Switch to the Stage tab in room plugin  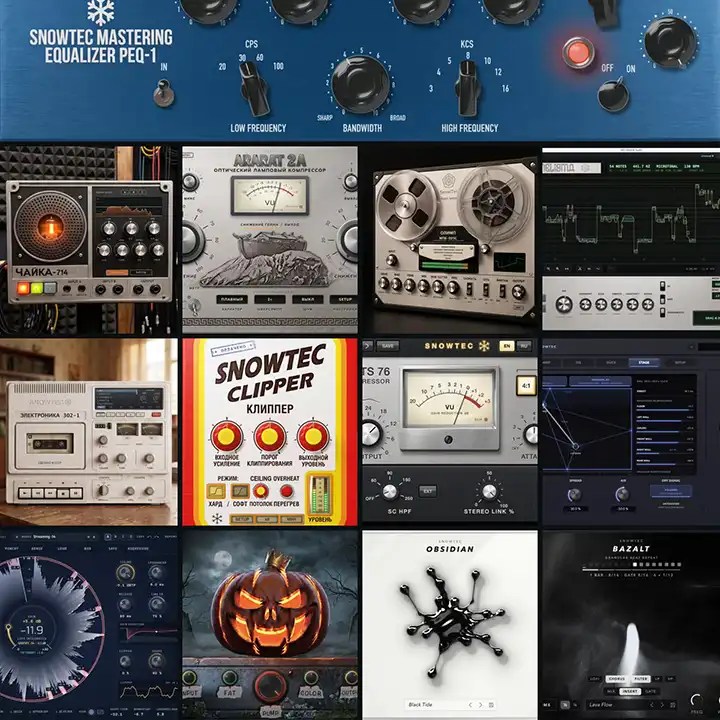tap(644, 363)
